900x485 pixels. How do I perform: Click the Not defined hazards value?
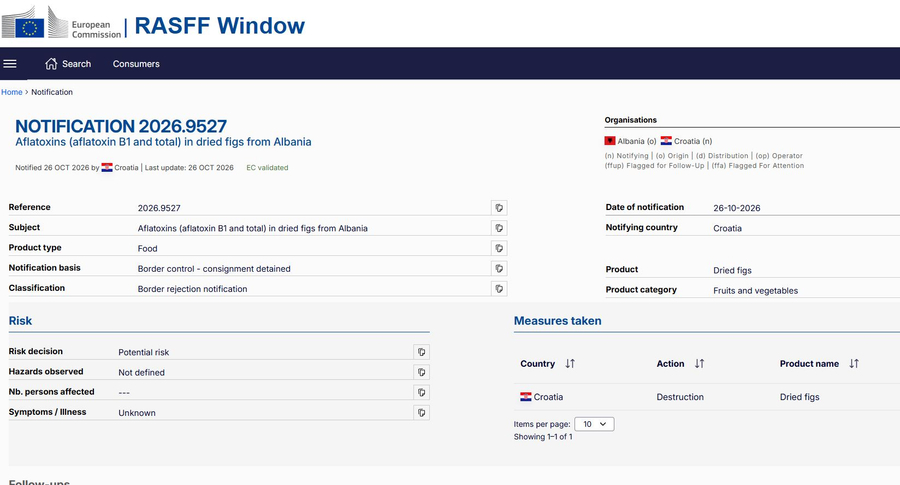[x=141, y=373]
